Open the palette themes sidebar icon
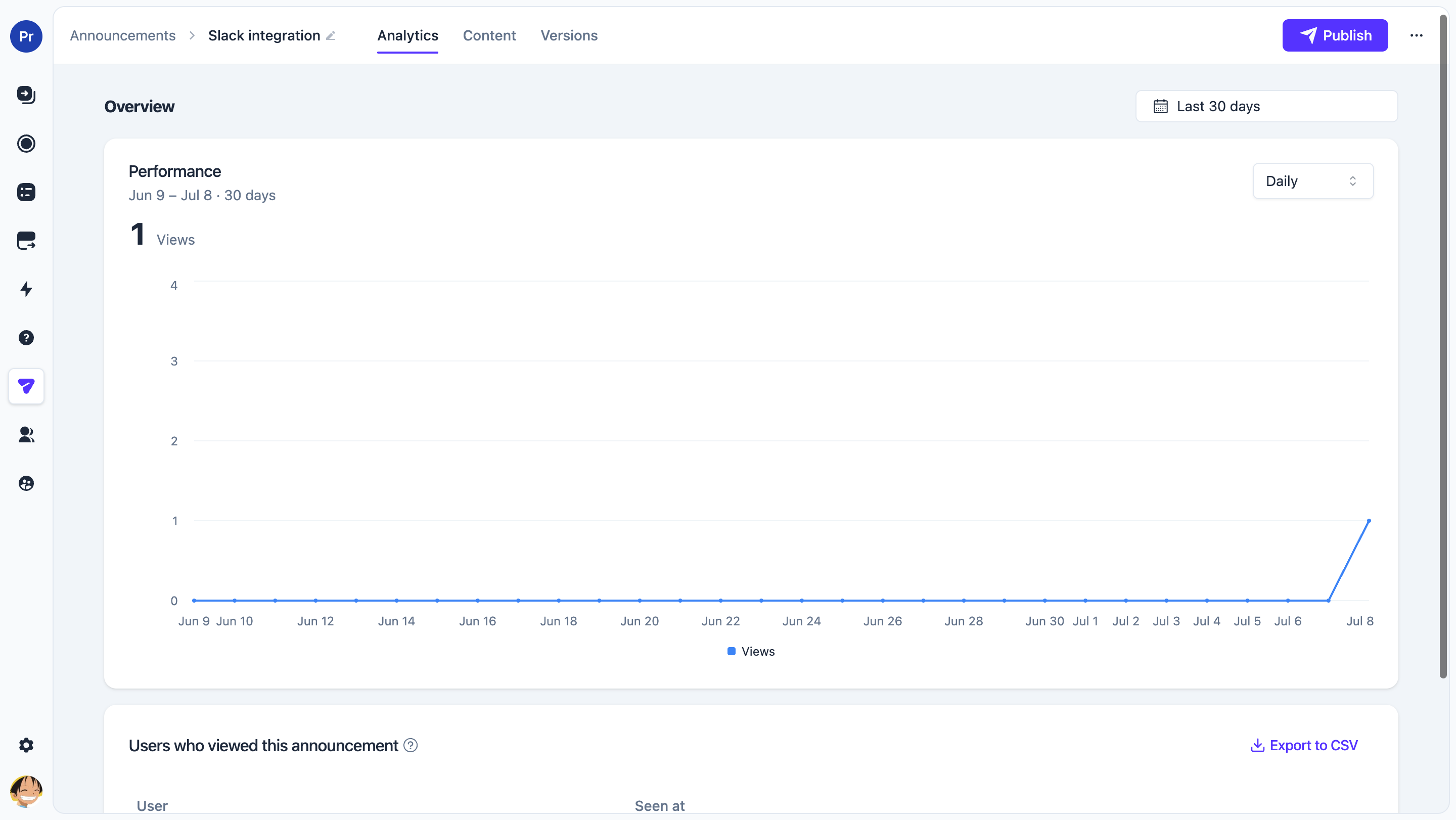 pos(26,483)
